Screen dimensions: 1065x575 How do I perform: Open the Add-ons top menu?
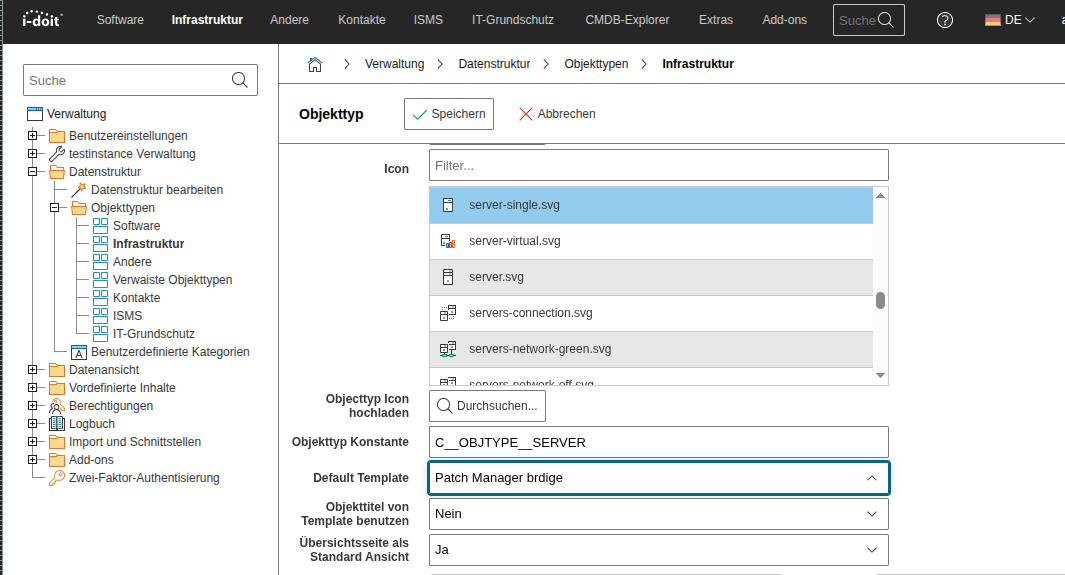click(783, 20)
